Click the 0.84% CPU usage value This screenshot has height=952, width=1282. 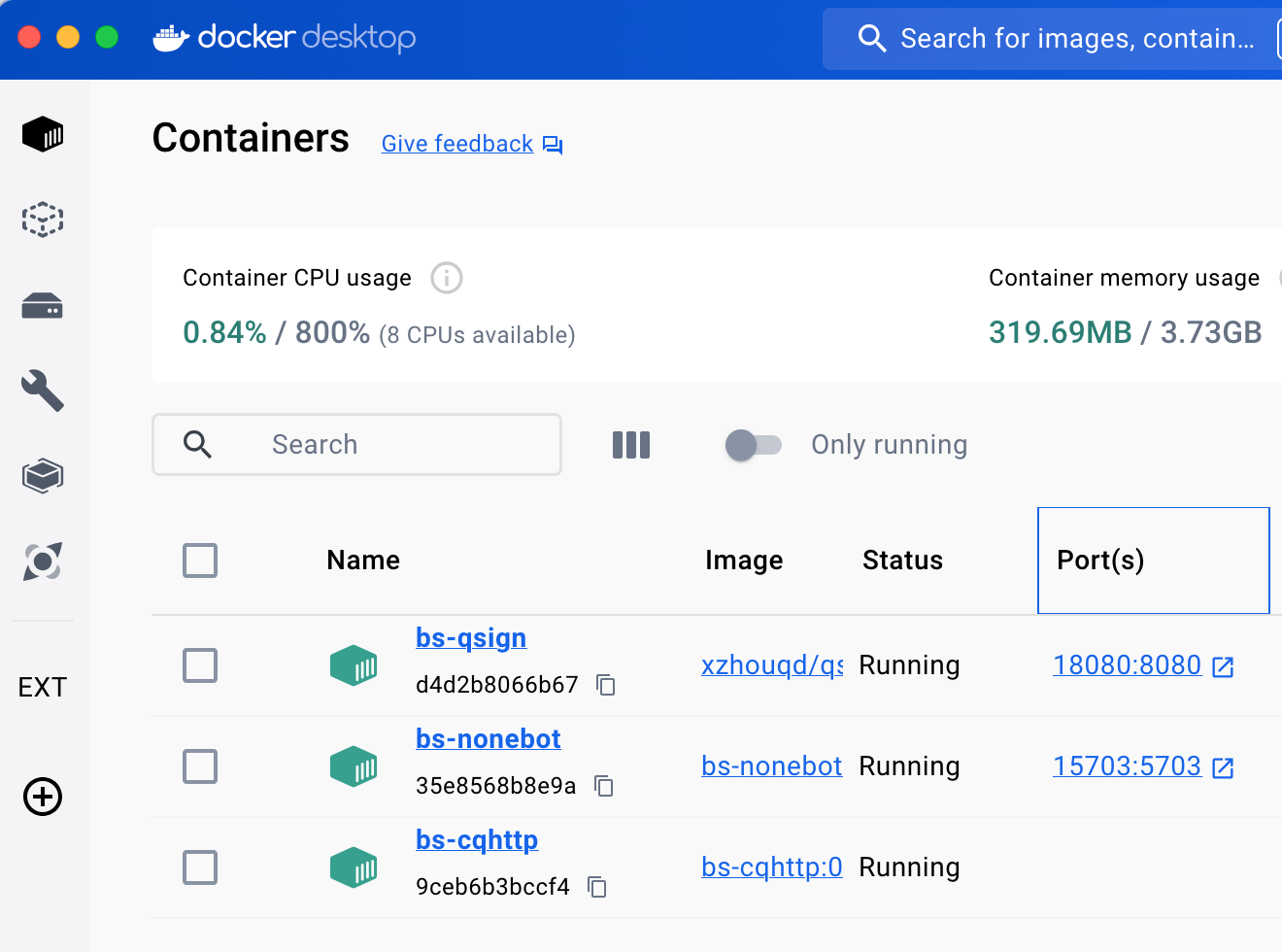(224, 332)
